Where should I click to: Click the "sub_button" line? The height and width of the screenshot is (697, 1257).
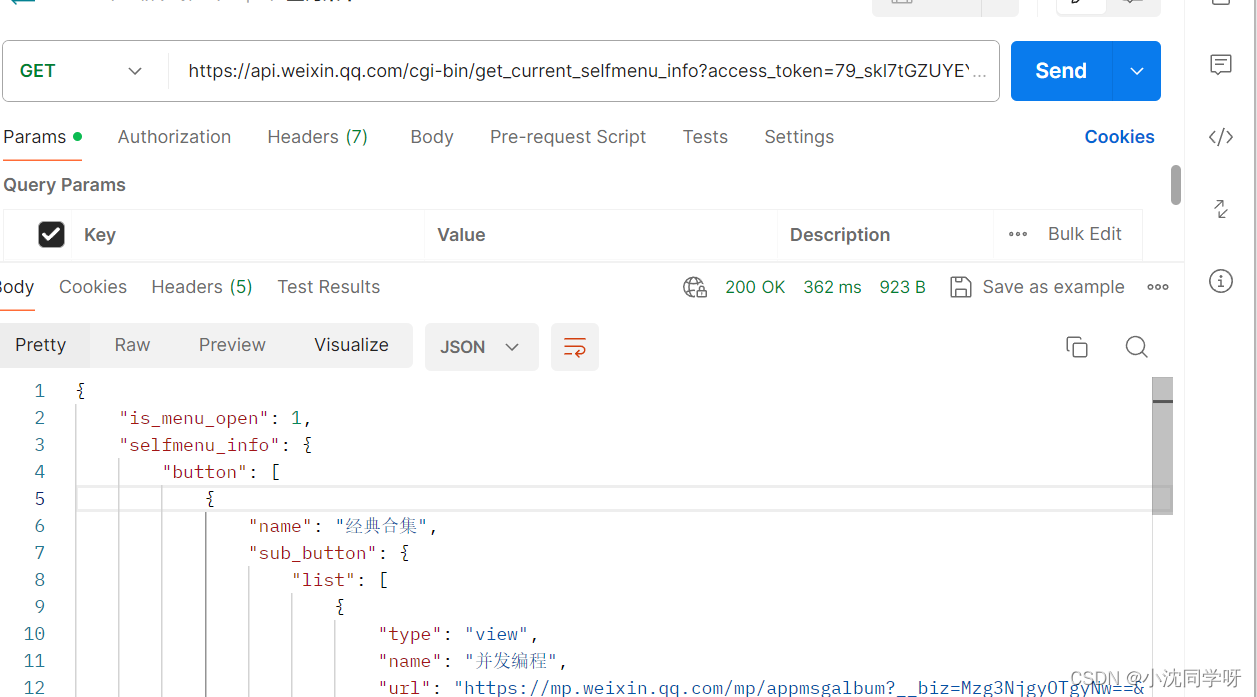[x=329, y=553]
